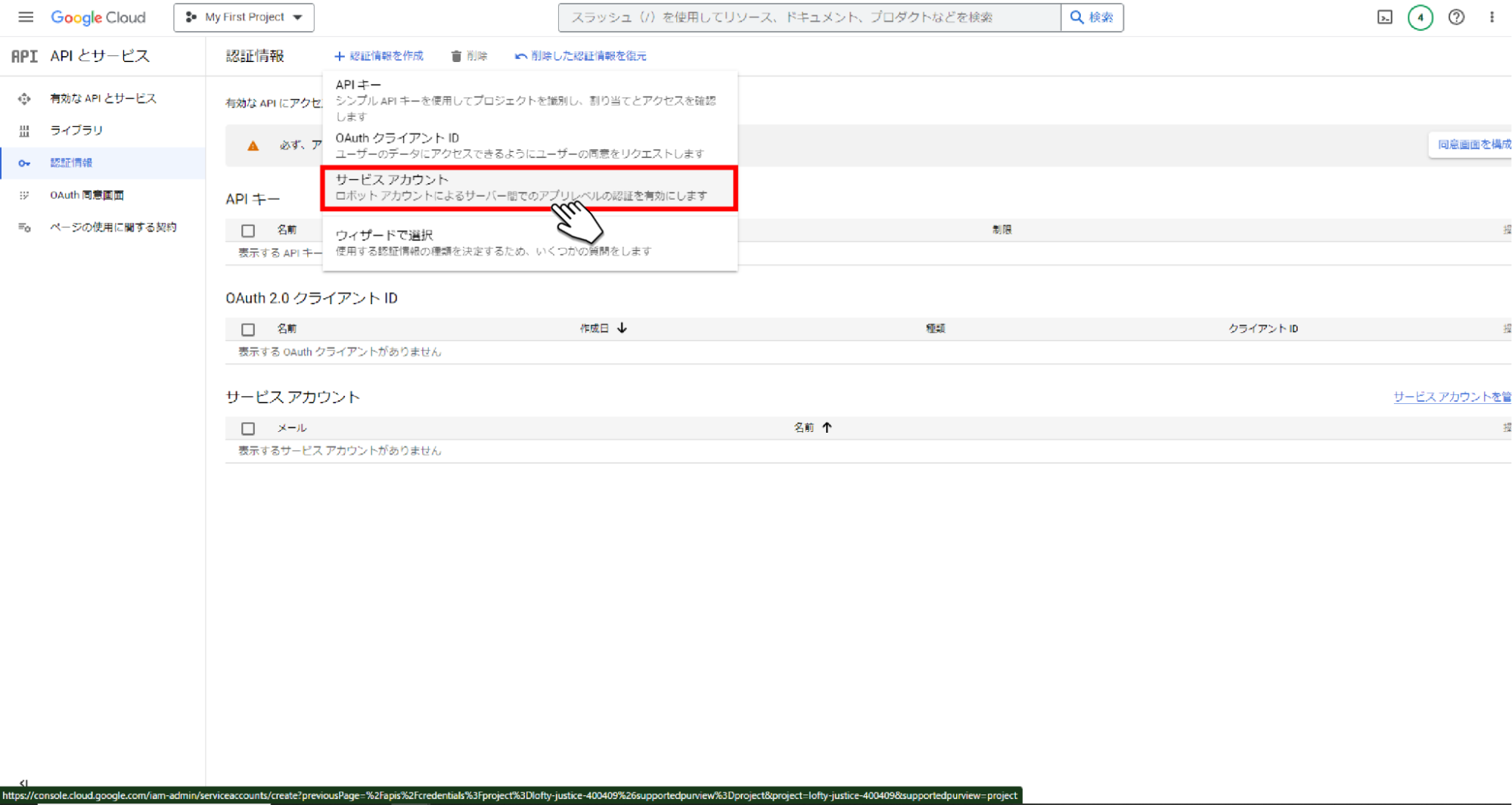Screen dimensions: 1512x805
Task: Click the クライアント ID column header
Action: coord(1263,328)
